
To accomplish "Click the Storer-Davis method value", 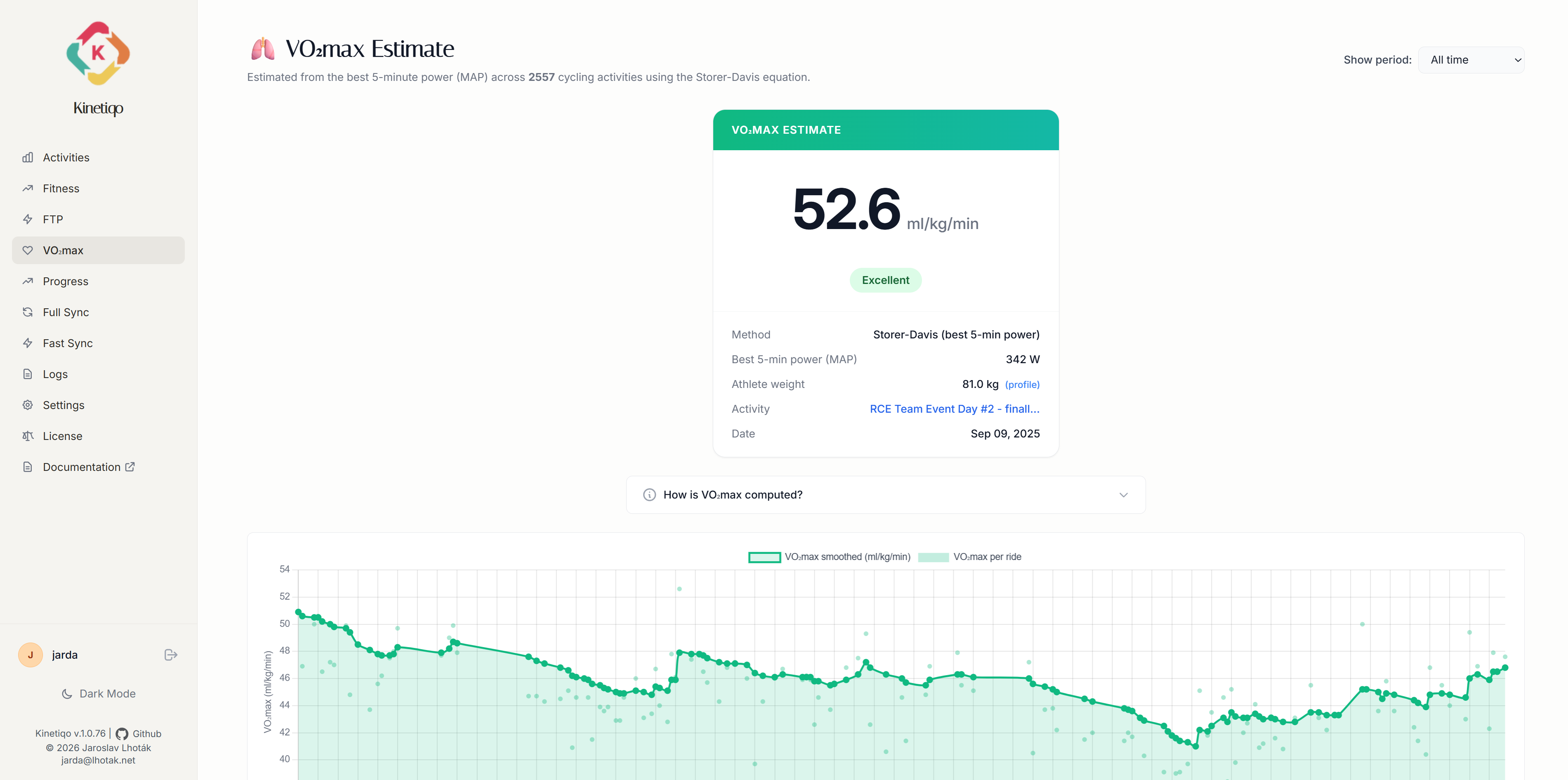I will pyautogui.click(x=956, y=335).
